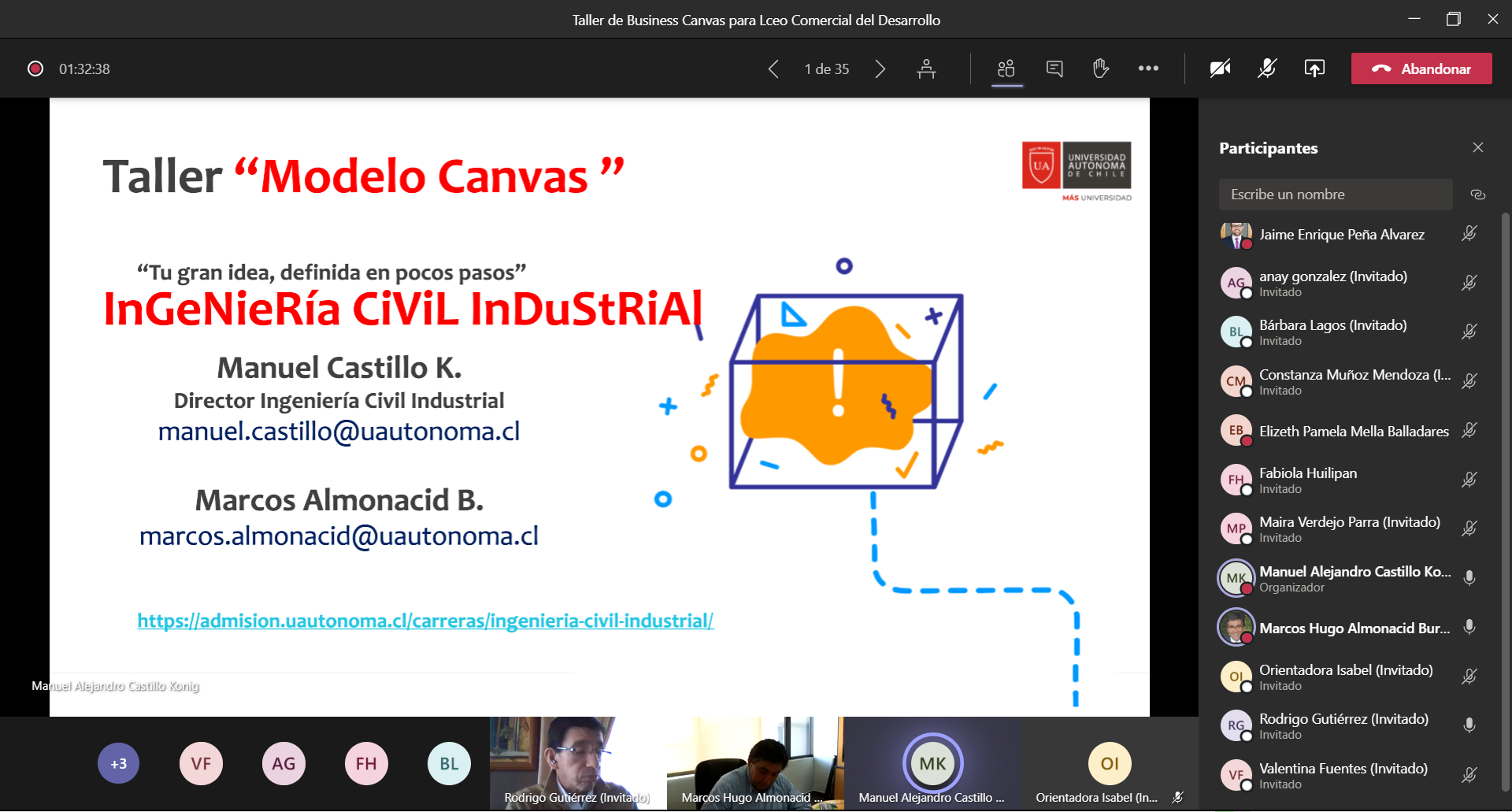This screenshot has height=812, width=1512.
Task: Click mic icon for Constanza Muñoz Mendoza
Action: coord(1469,381)
